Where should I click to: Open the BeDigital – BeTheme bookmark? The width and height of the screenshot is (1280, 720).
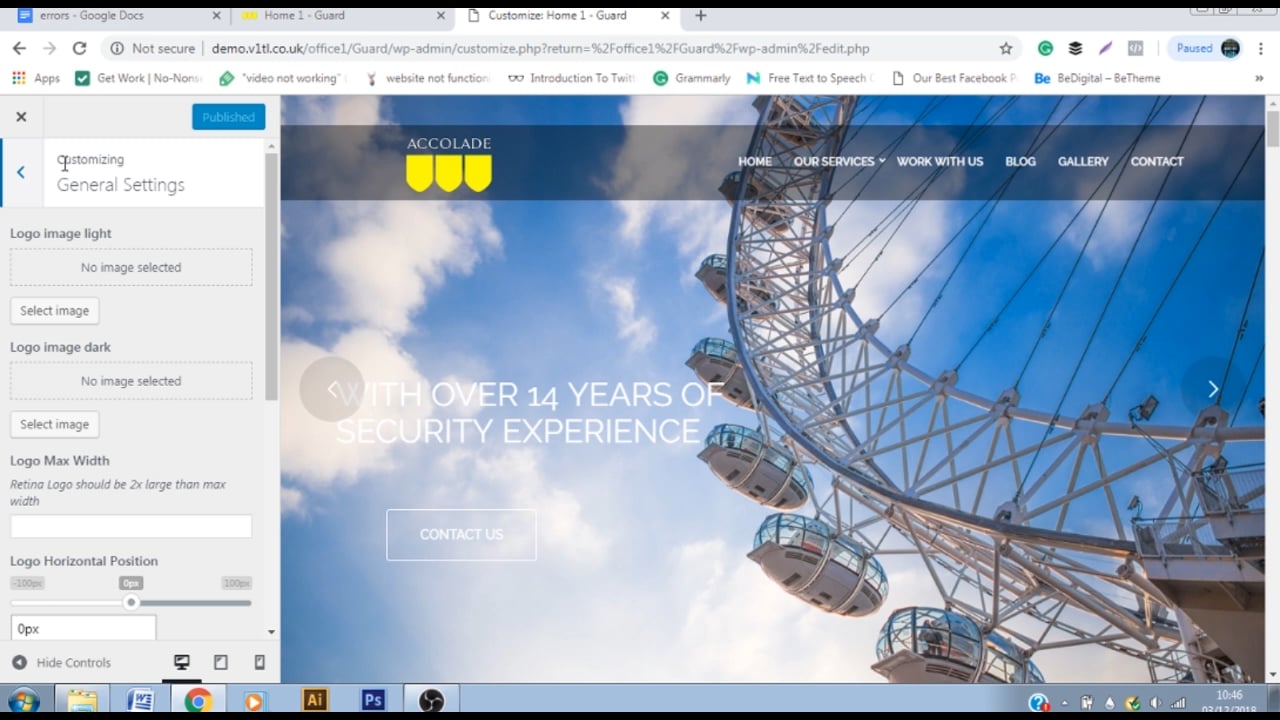[x=1097, y=78]
